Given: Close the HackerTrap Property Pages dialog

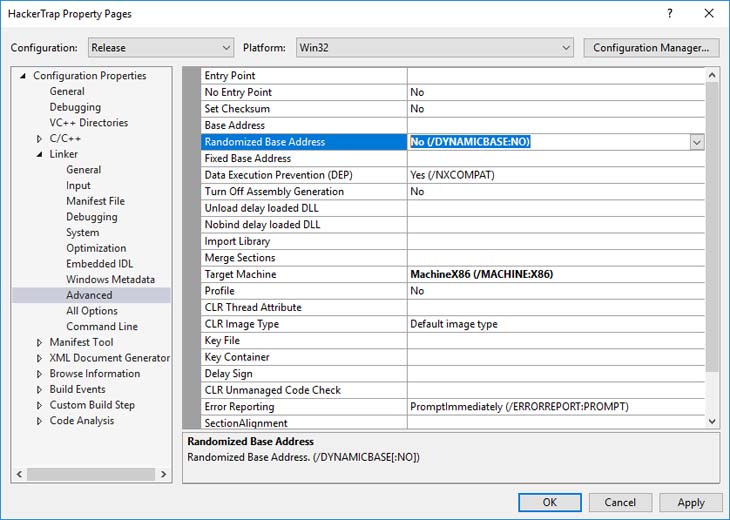Looking at the screenshot, I should (x=709, y=14).
